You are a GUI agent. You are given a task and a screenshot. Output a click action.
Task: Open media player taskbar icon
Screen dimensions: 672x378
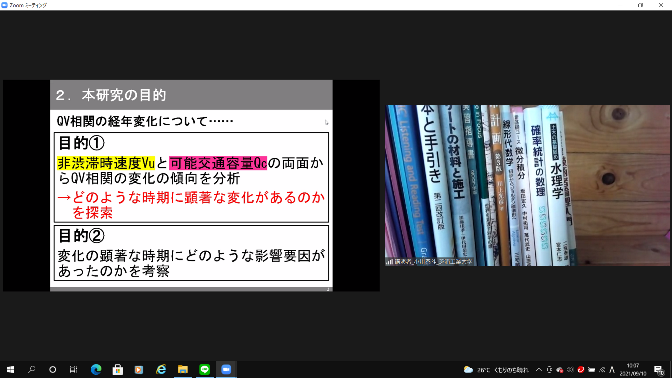click(139, 369)
